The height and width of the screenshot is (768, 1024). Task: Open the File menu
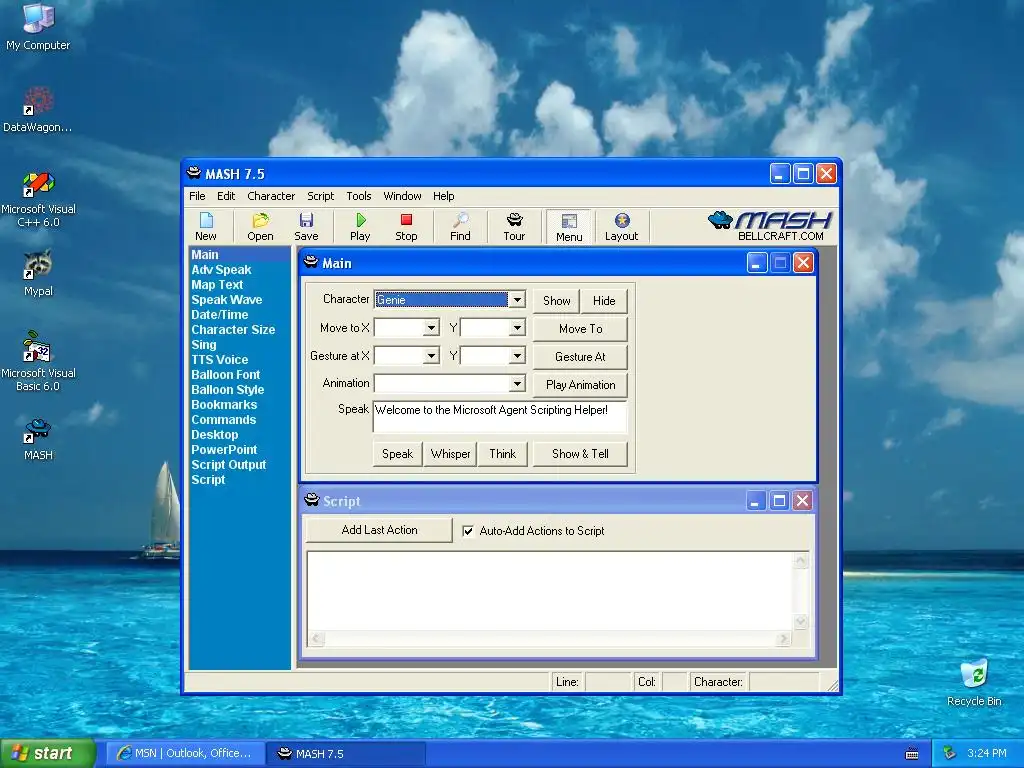click(x=197, y=196)
